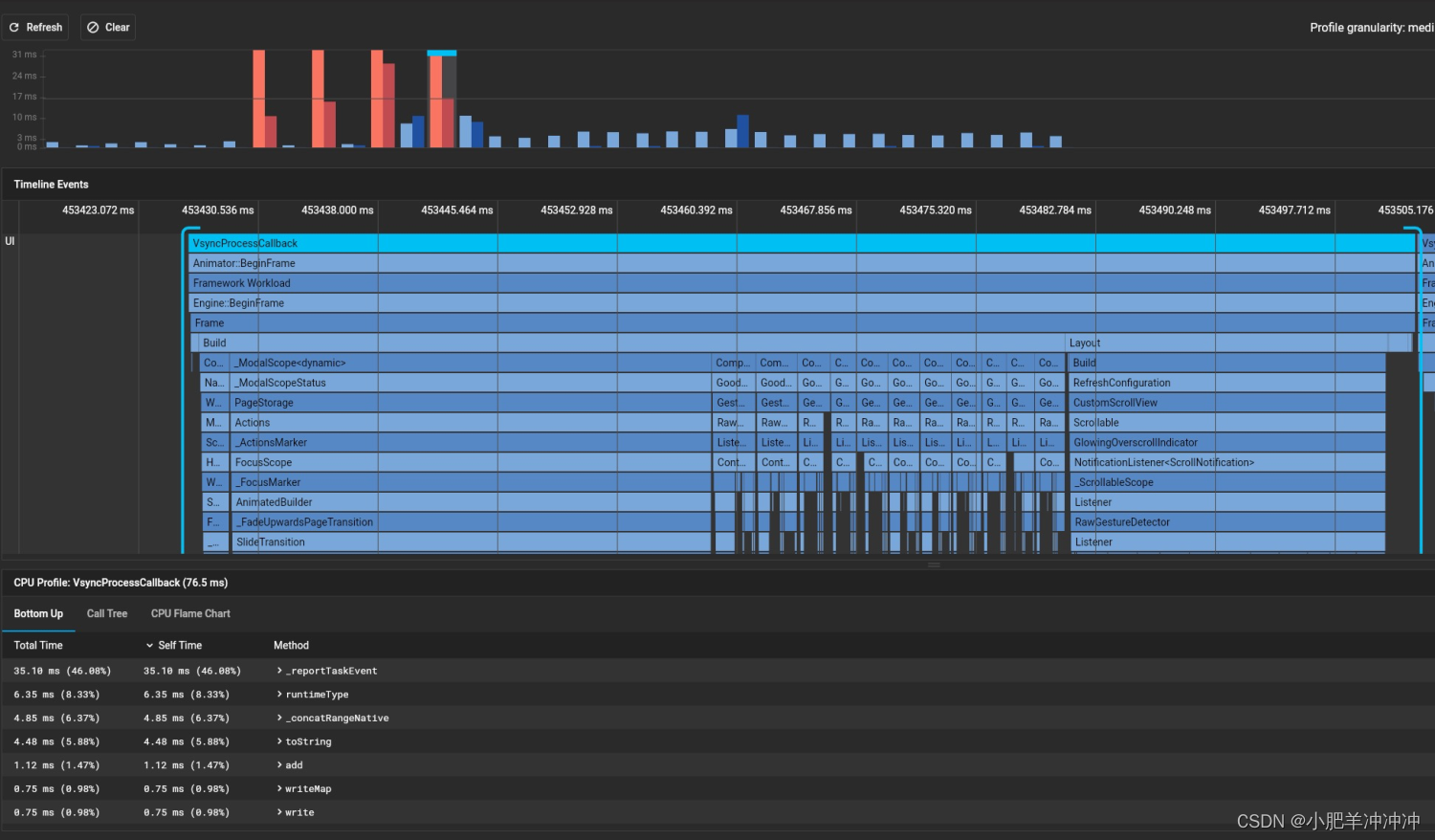Expand the write method row
Image resolution: width=1435 pixels, height=840 pixels.
tap(279, 812)
